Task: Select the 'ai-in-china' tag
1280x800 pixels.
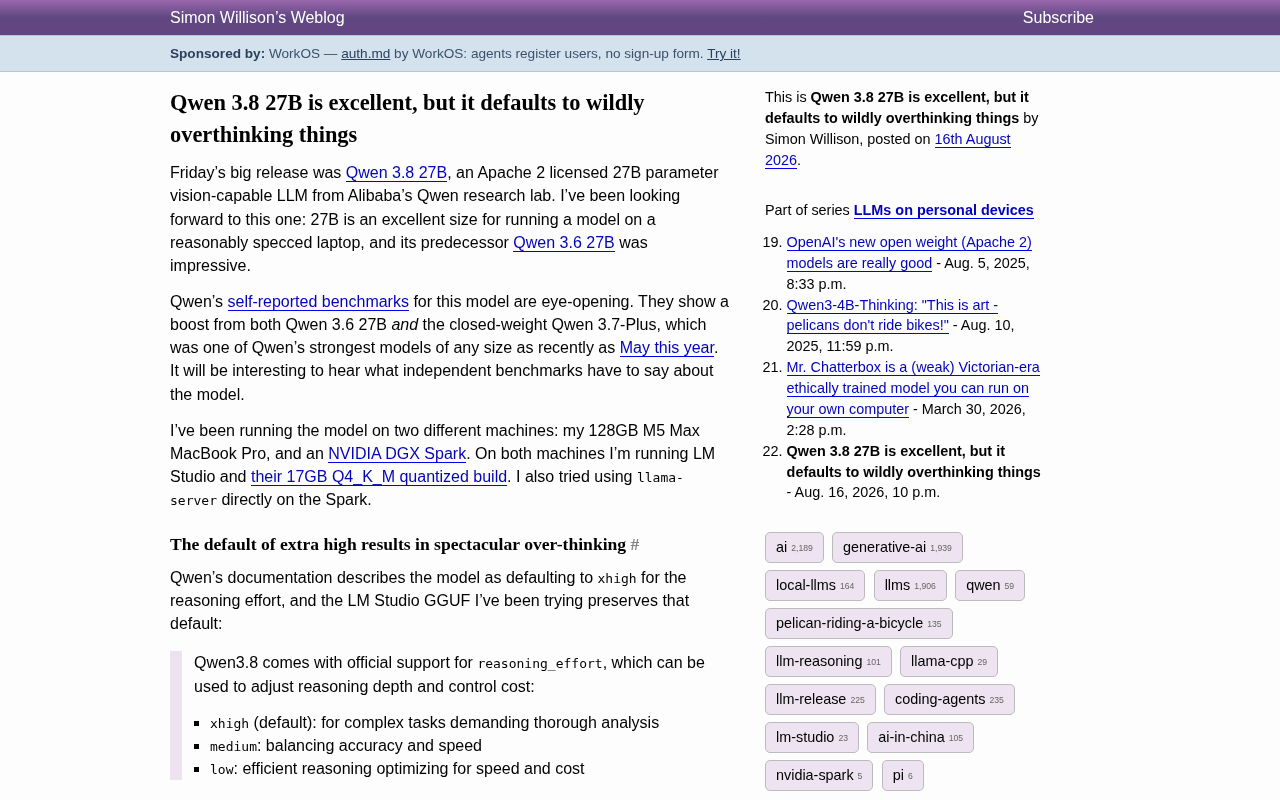Action: coord(920,738)
